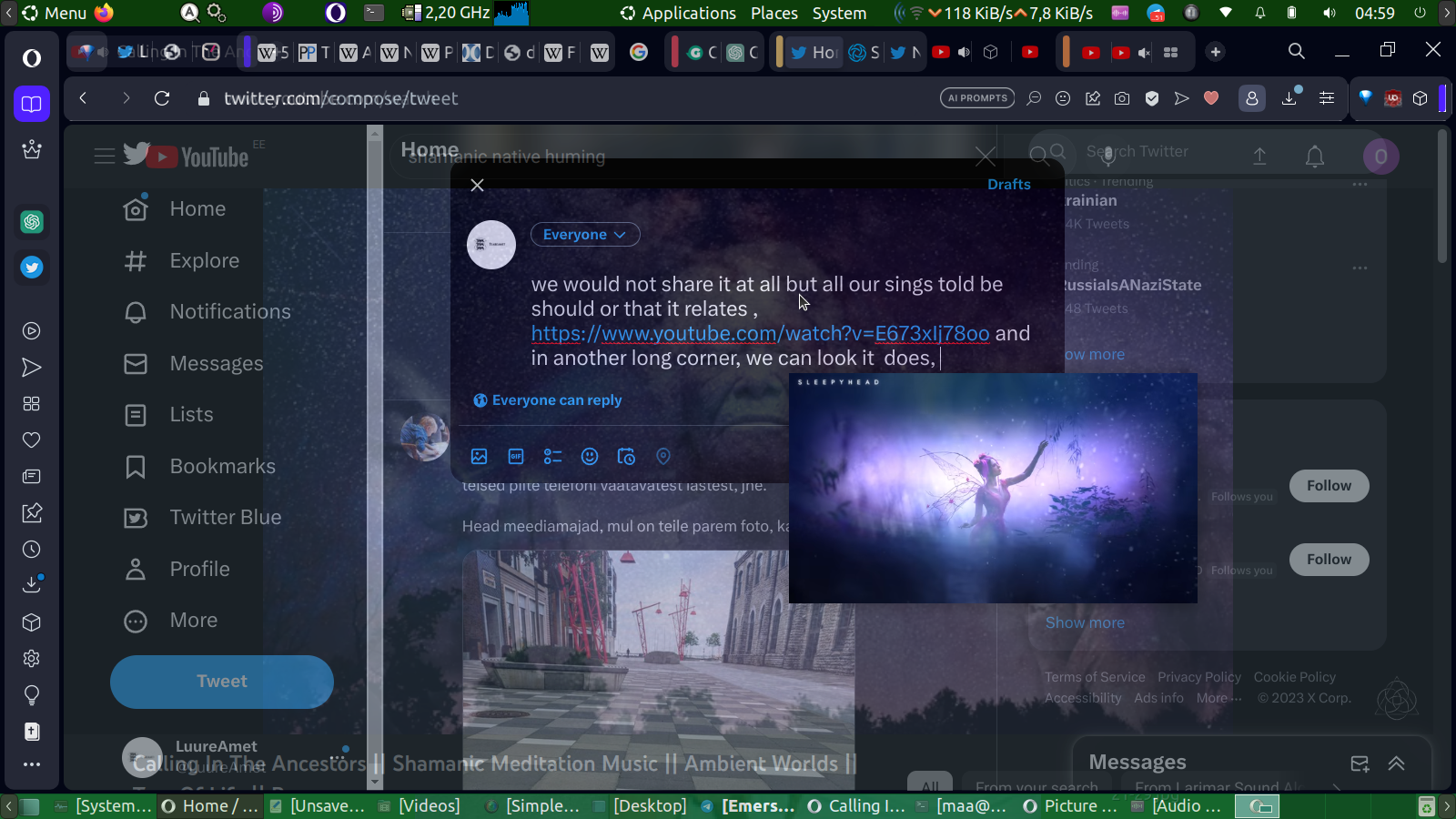
Task: Open the Twitter sidebar panel in Opera
Action: pyautogui.click(x=32, y=268)
